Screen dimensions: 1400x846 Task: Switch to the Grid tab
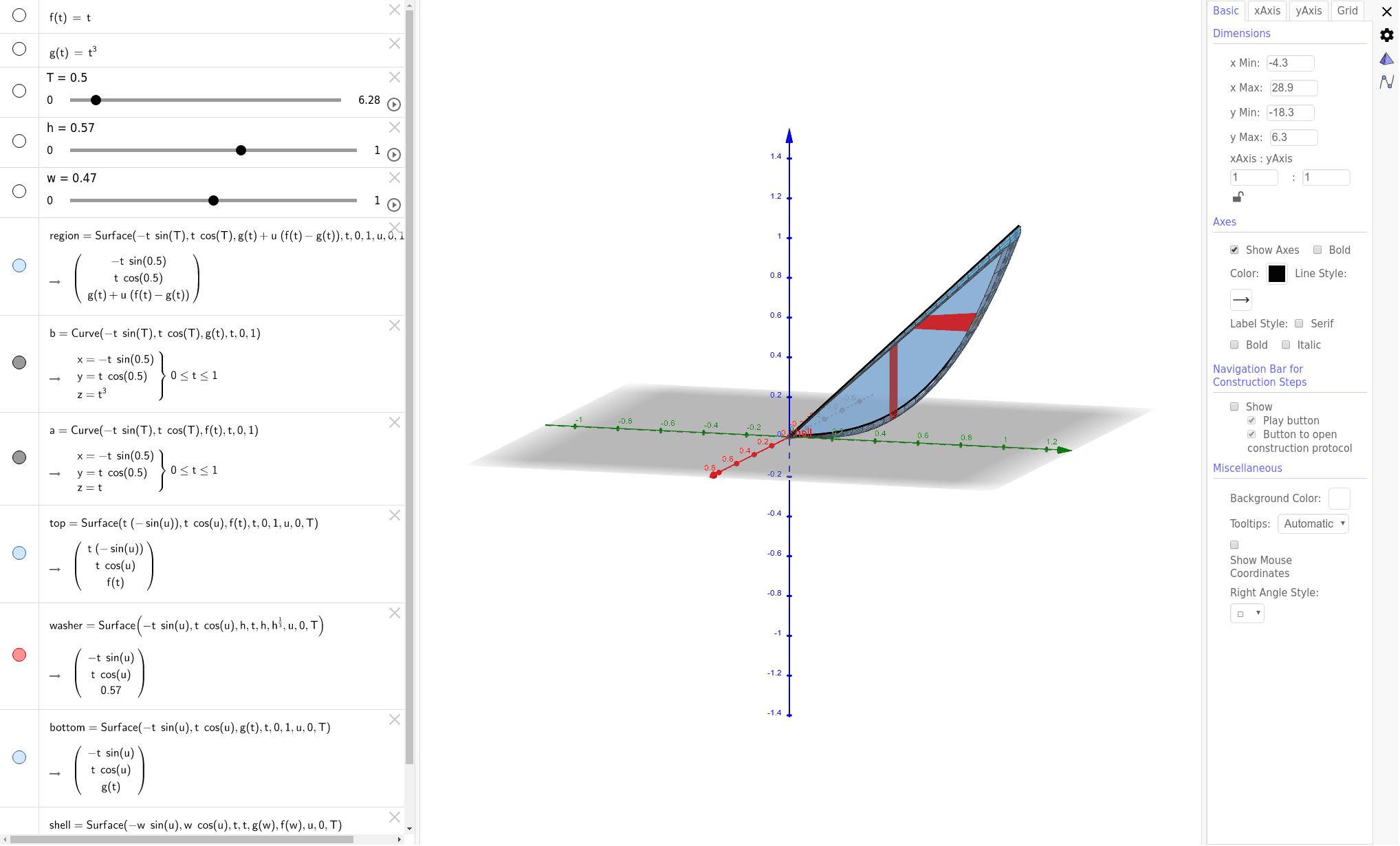tap(1347, 10)
